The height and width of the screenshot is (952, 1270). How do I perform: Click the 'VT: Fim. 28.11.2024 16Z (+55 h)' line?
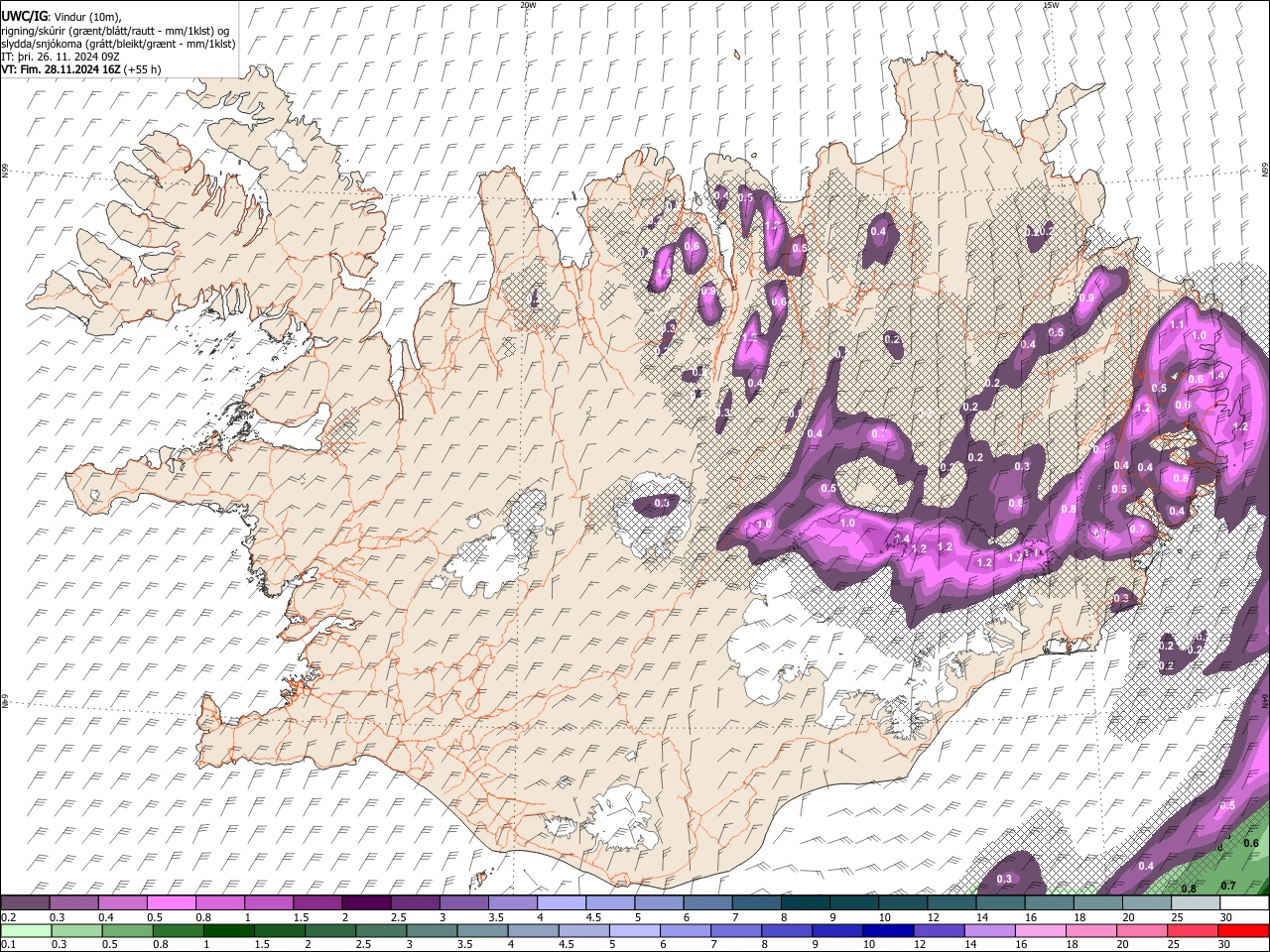80,69
